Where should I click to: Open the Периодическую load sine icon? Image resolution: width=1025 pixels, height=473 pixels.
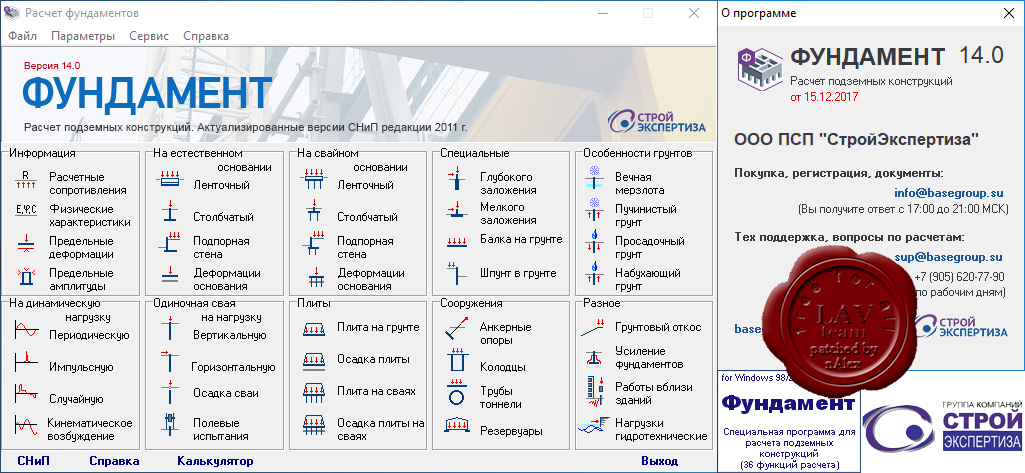[26, 331]
